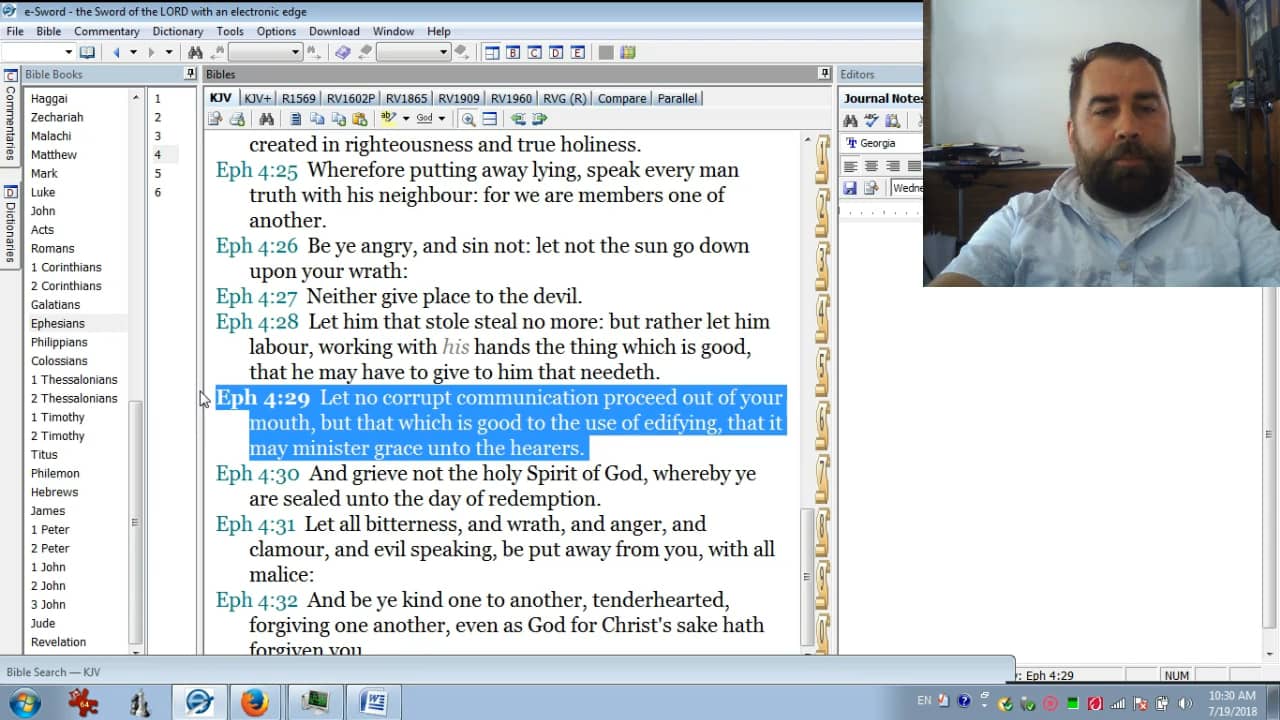The image size is (1280, 720).
Task: Open the Dictionary menu
Action: click(x=178, y=31)
